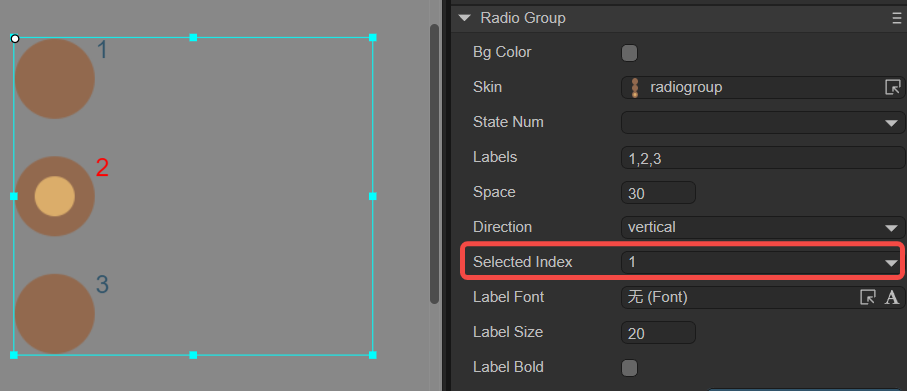Open the Radio Group panel options menu
The image size is (907, 391).
pyautogui.click(x=896, y=19)
